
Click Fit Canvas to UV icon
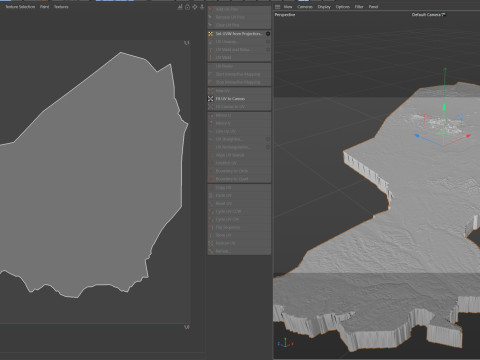(x=210, y=107)
